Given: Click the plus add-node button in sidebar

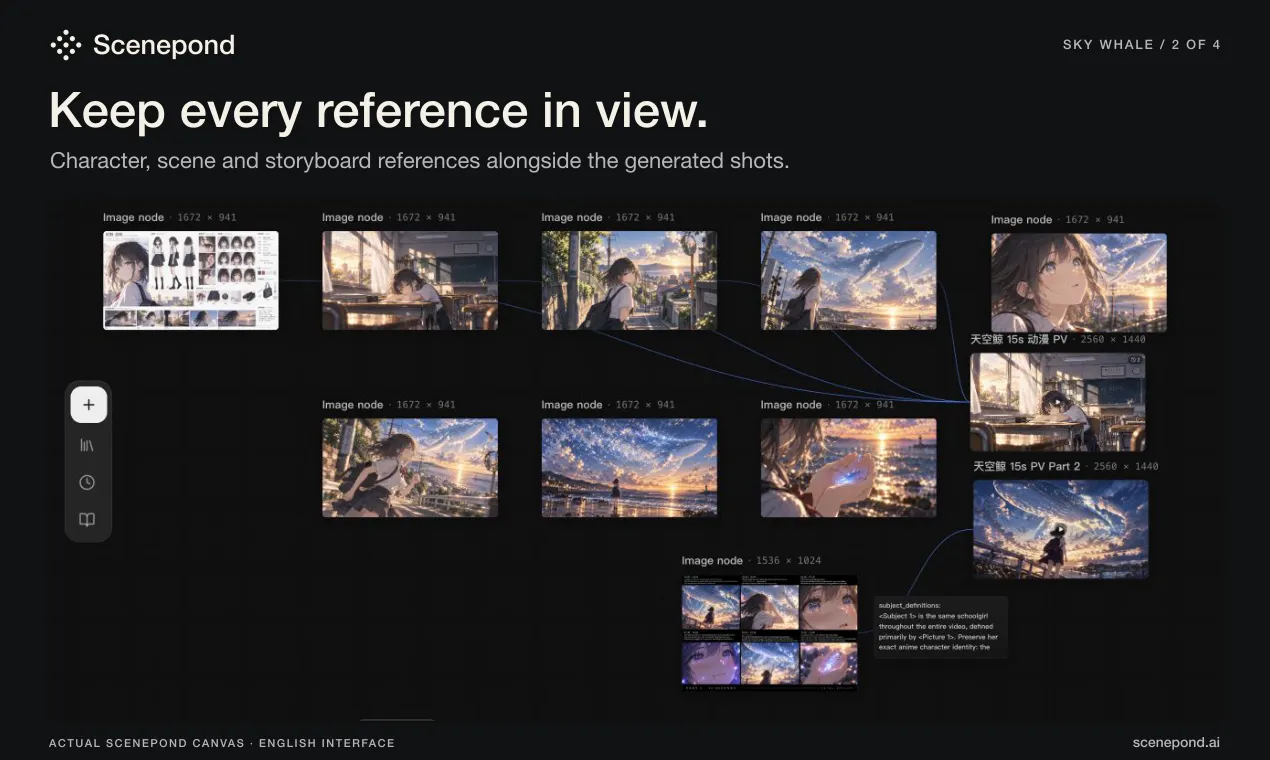Looking at the screenshot, I should pyautogui.click(x=88, y=405).
